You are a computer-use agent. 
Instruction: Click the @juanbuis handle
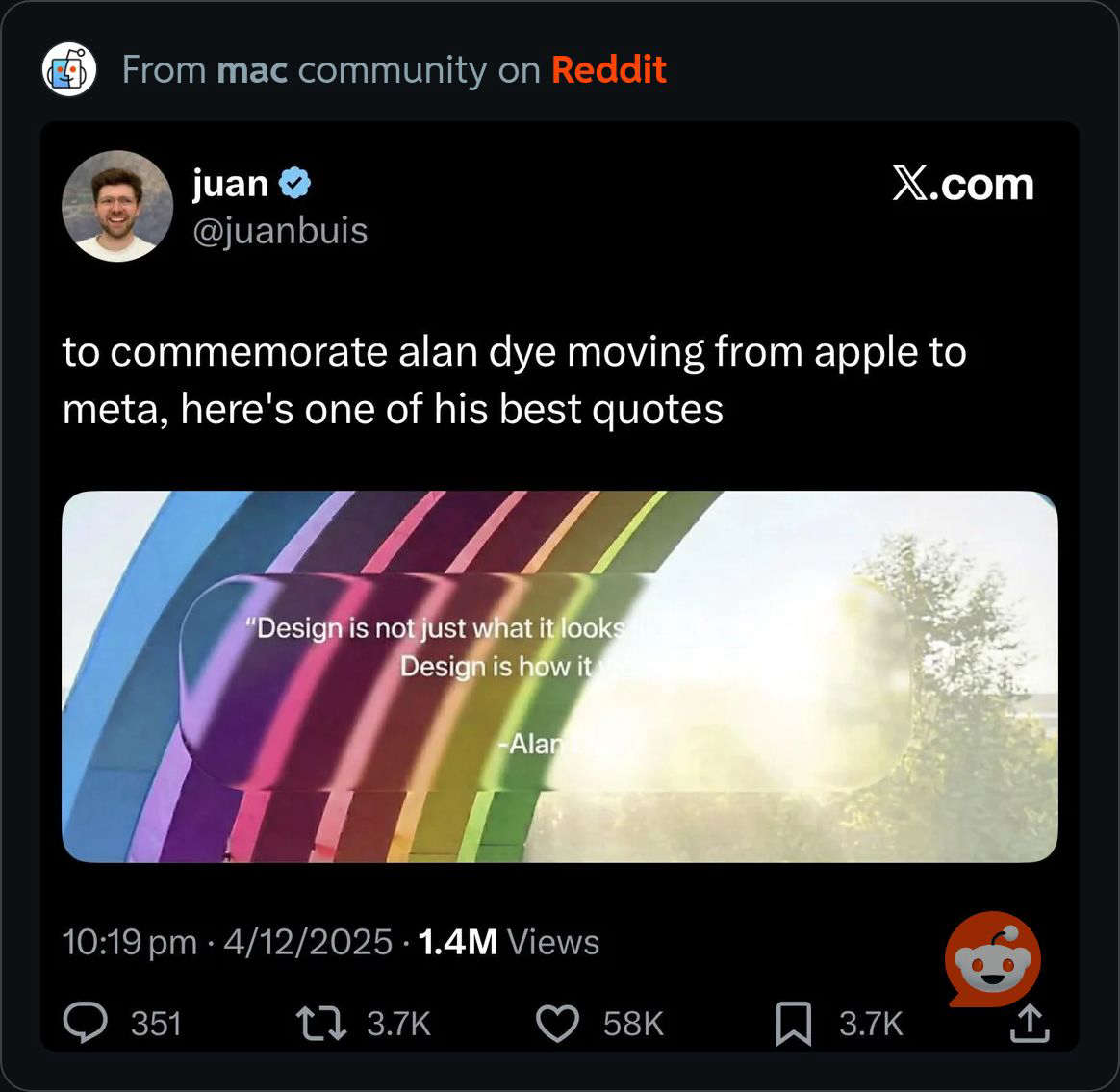coord(280,231)
